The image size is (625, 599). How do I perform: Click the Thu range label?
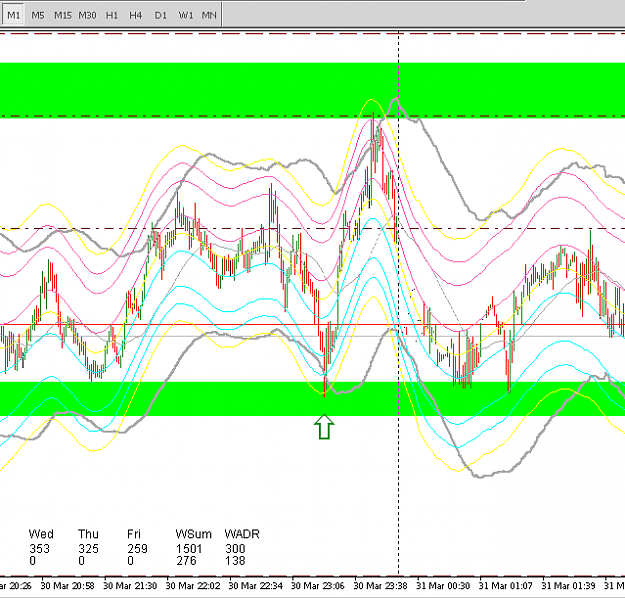pyautogui.click(x=88, y=534)
